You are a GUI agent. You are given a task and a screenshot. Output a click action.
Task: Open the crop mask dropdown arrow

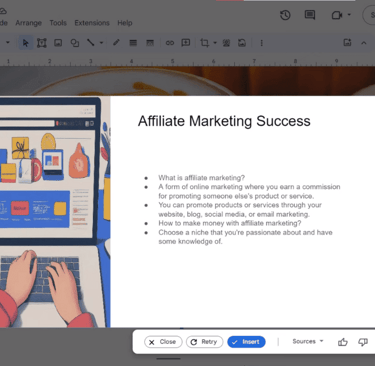(x=215, y=43)
